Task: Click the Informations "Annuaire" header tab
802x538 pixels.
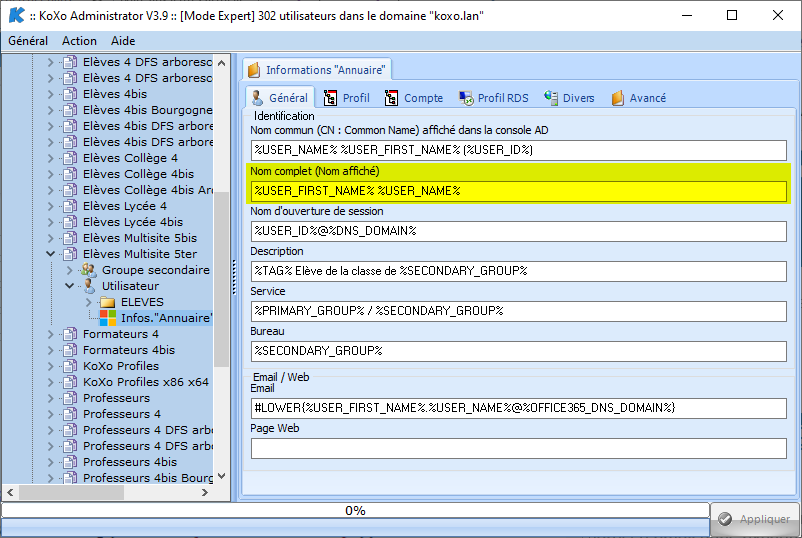Action: (x=317, y=70)
